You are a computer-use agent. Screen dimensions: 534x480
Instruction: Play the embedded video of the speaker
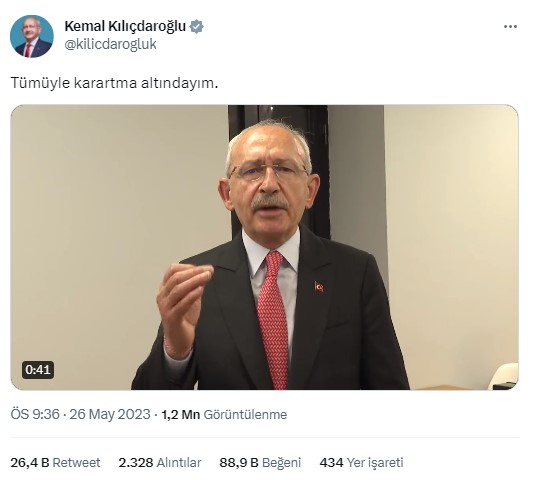pos(265,247)
